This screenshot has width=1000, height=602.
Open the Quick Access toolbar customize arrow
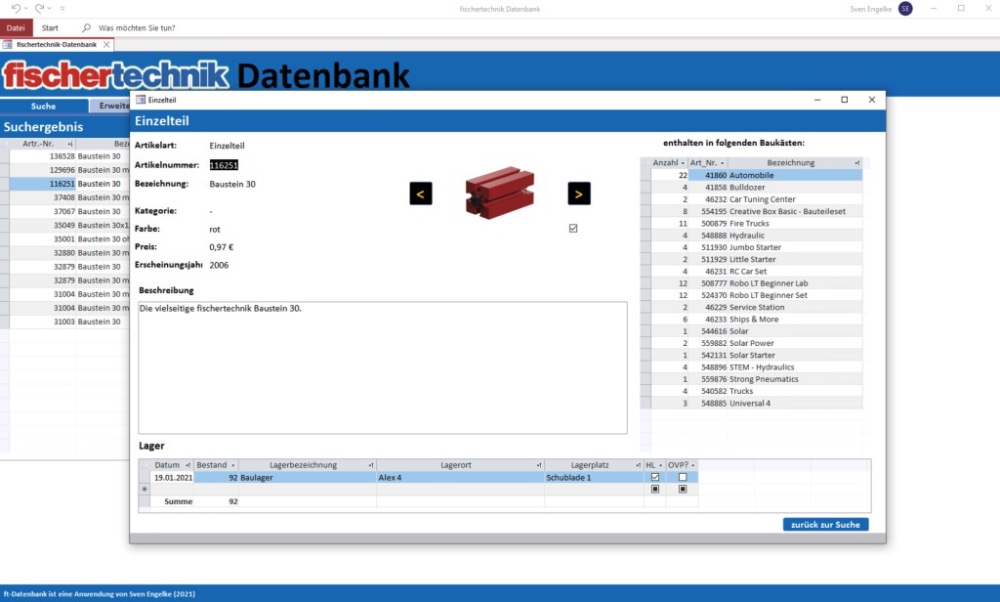[x=62, y=9]
